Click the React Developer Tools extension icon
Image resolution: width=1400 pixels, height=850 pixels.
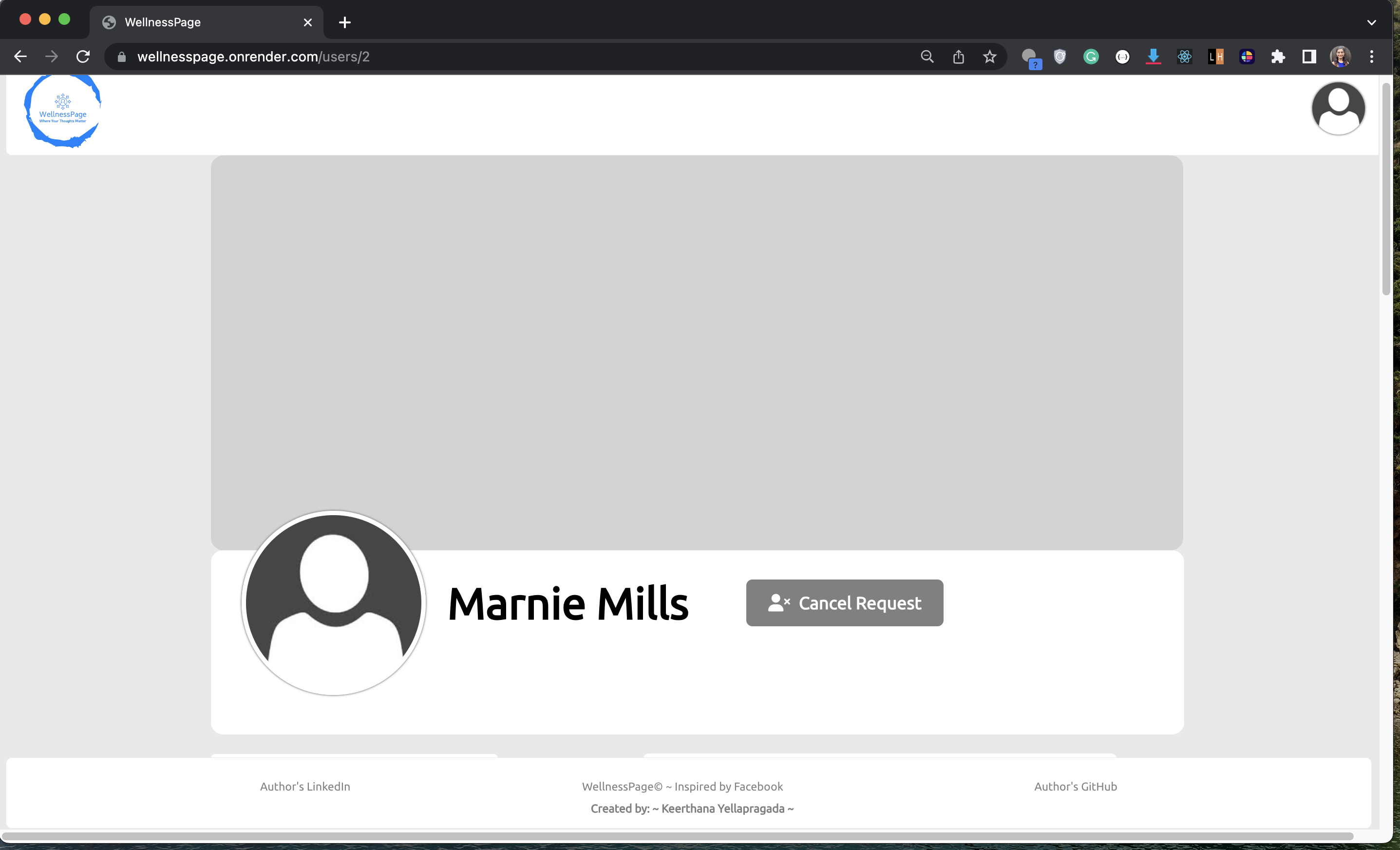(x=1184, y=57)
